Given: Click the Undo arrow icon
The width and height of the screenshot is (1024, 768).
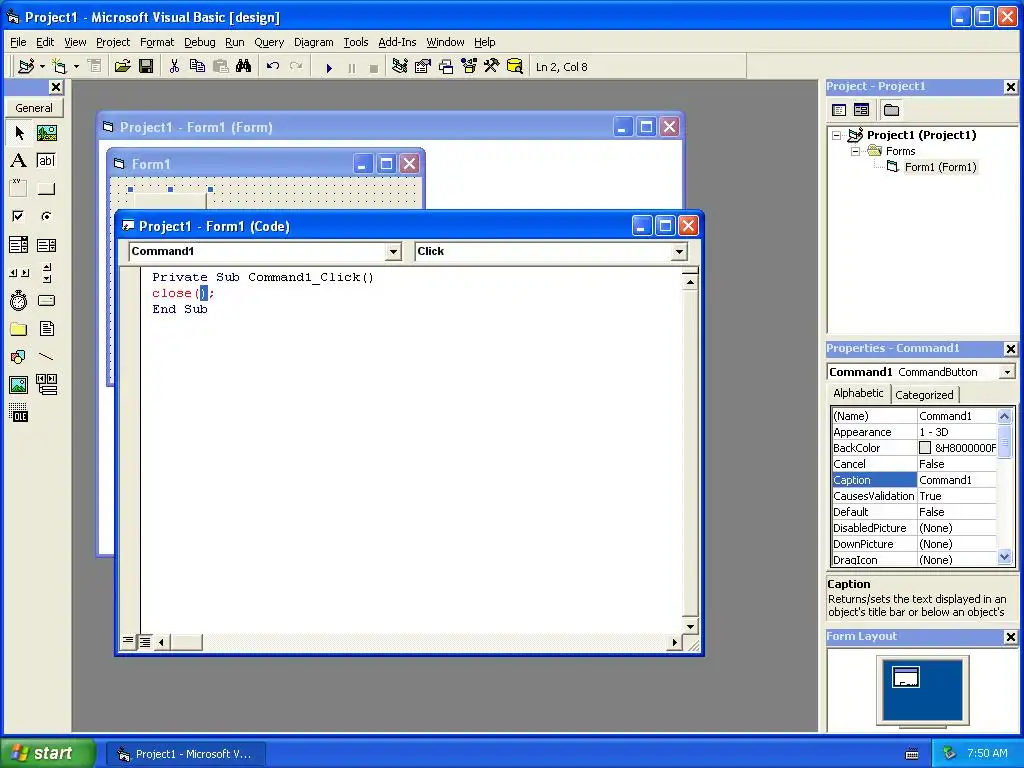Looking at the screenshot, I should click(x=273, y=67).
